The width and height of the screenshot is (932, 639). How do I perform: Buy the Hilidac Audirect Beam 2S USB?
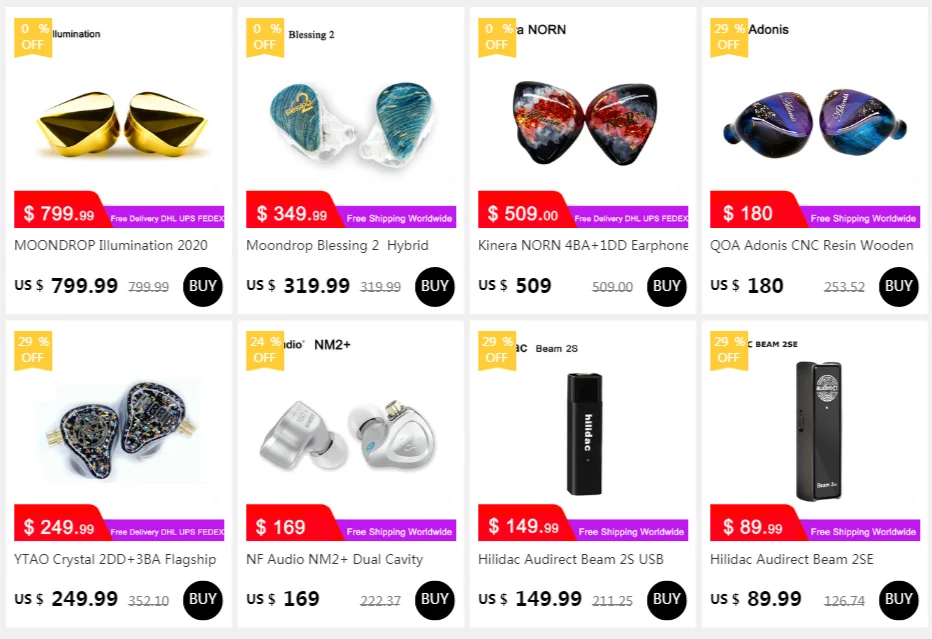click(x=667, y=599)
